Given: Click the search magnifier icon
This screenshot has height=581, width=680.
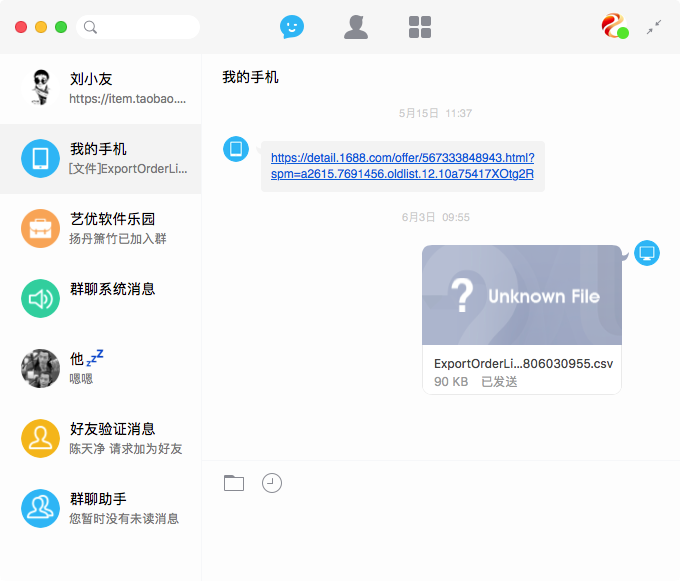Looking at the screenshot, I should [90, 27].
